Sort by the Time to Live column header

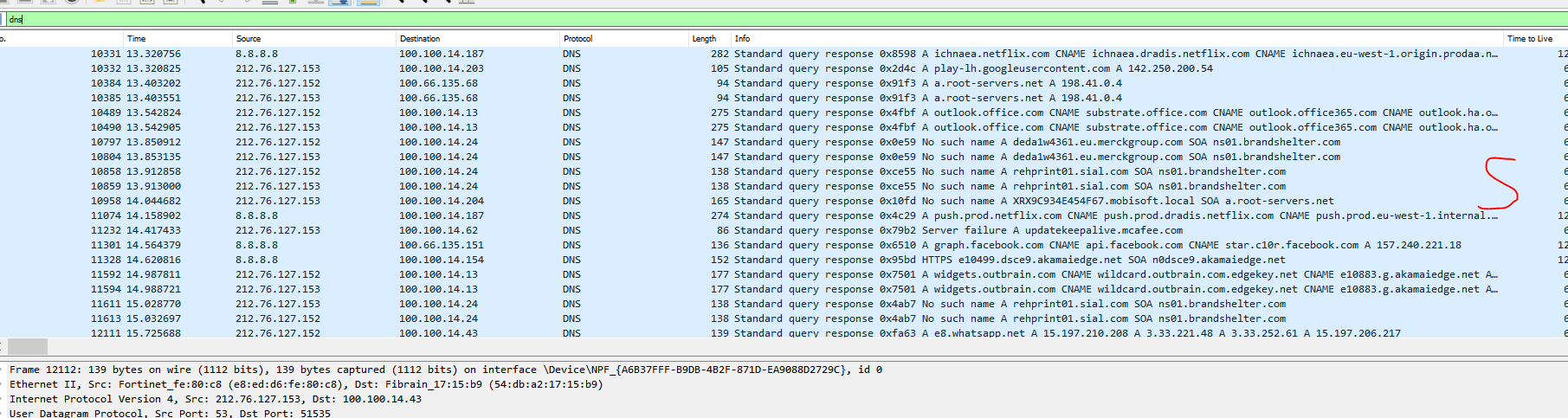click(1535, 38)
